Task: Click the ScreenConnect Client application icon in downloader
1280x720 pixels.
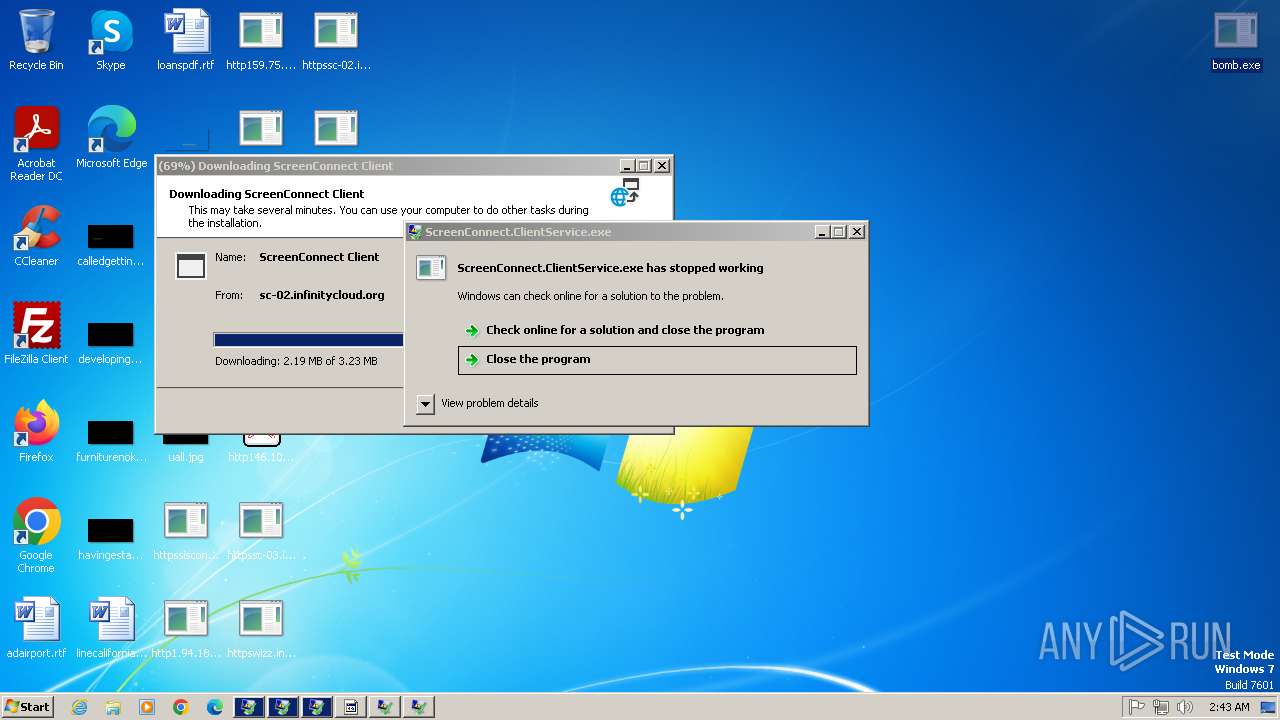Action: (191, 265)
